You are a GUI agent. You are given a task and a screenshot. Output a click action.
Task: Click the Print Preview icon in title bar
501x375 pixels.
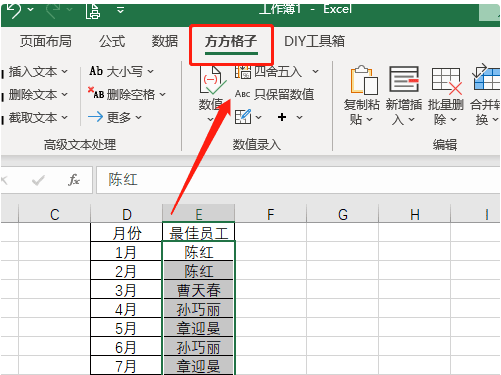click(93, 11)
